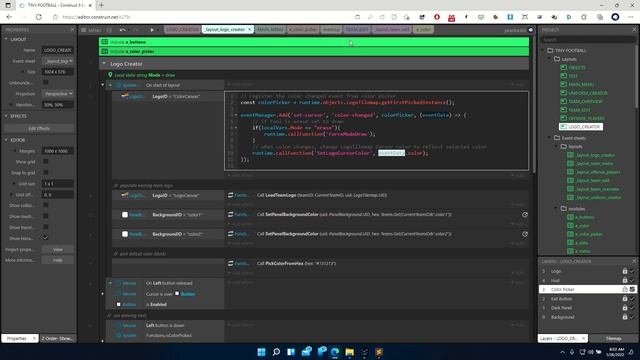Click eventData highlighted in script editor
Screen dimensions: 640x360
coord(391,153)
